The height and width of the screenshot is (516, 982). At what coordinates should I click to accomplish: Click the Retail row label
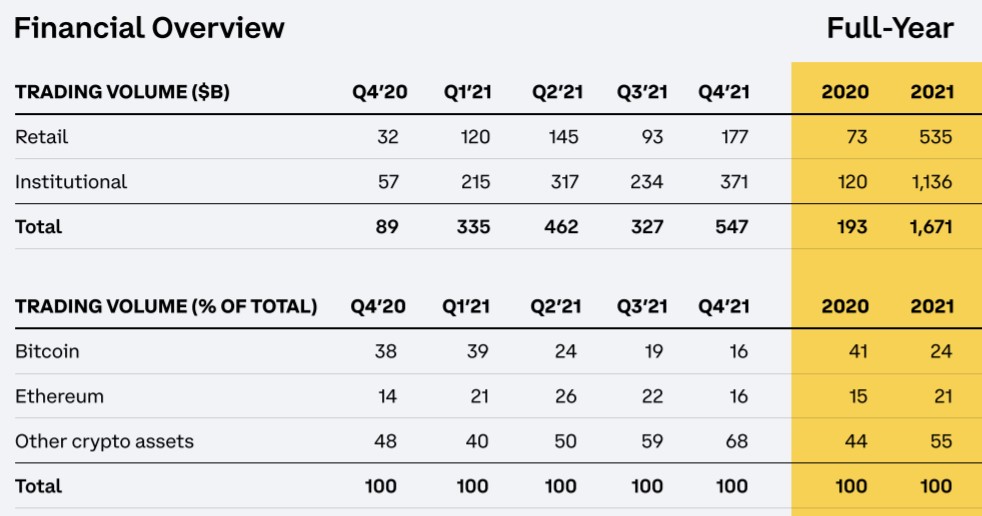[42, 137]
